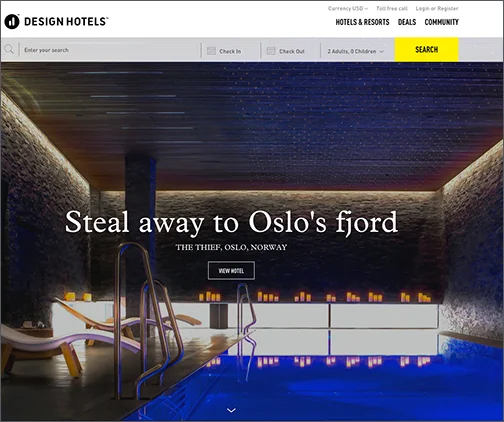Click the Design Hotels wordmark text
The height and width of the screenshot is (422, 504).
pos(66,22)
